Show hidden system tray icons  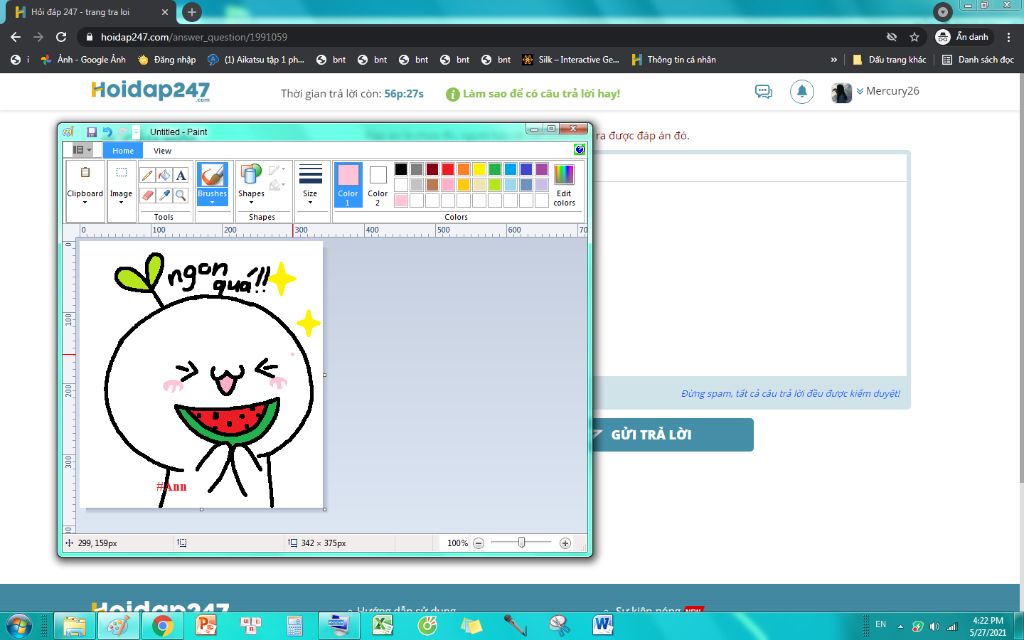[900, 626]
